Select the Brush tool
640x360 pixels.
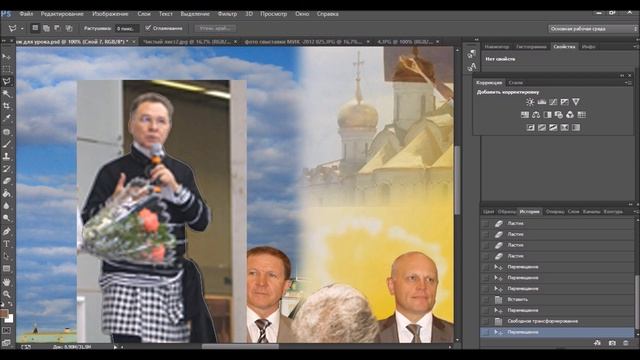[x=7, y=144]
